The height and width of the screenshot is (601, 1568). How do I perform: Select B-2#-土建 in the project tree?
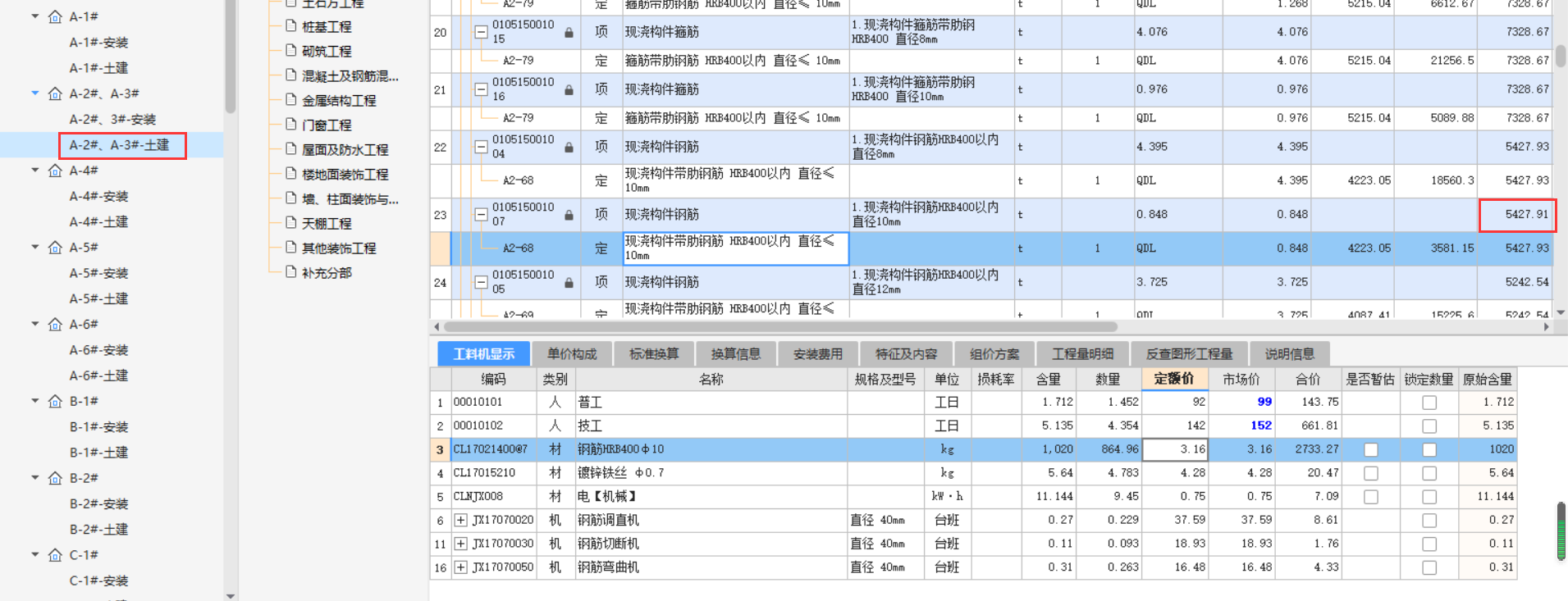tap(98, 529)
